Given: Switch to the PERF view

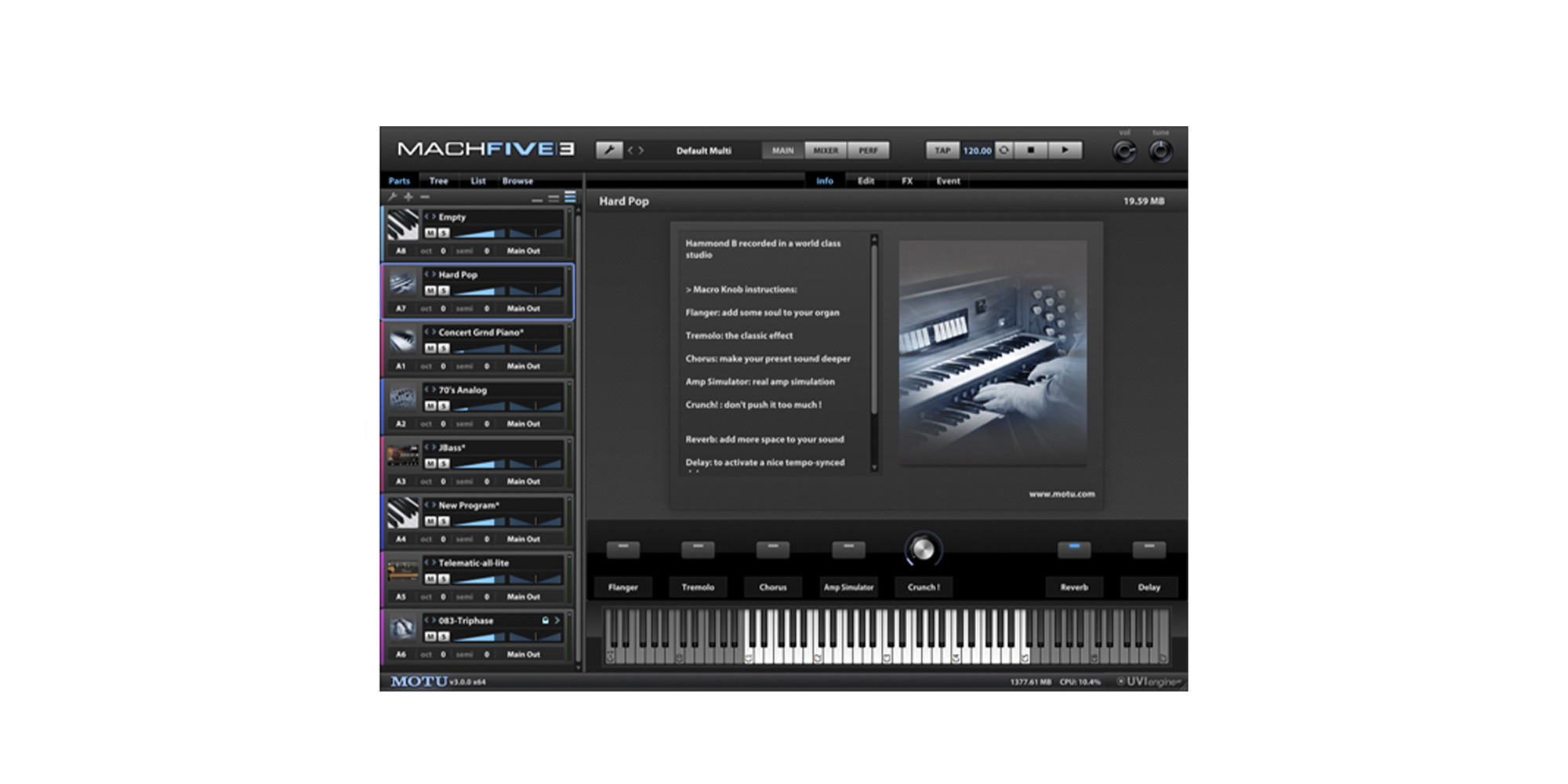Looking at the screenshot, I should click(x=868, y=151).
